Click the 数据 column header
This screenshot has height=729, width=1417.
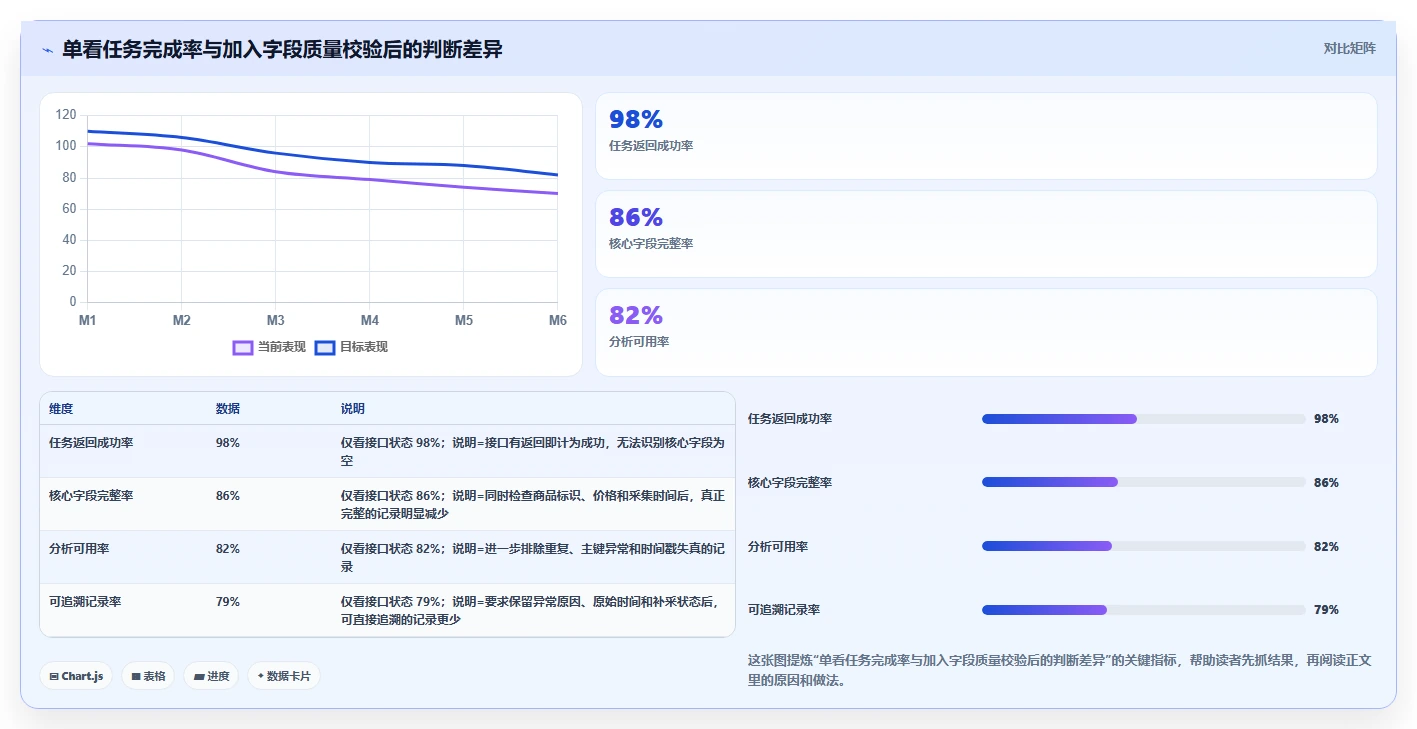pyautogui.click(x=228, y=409)
